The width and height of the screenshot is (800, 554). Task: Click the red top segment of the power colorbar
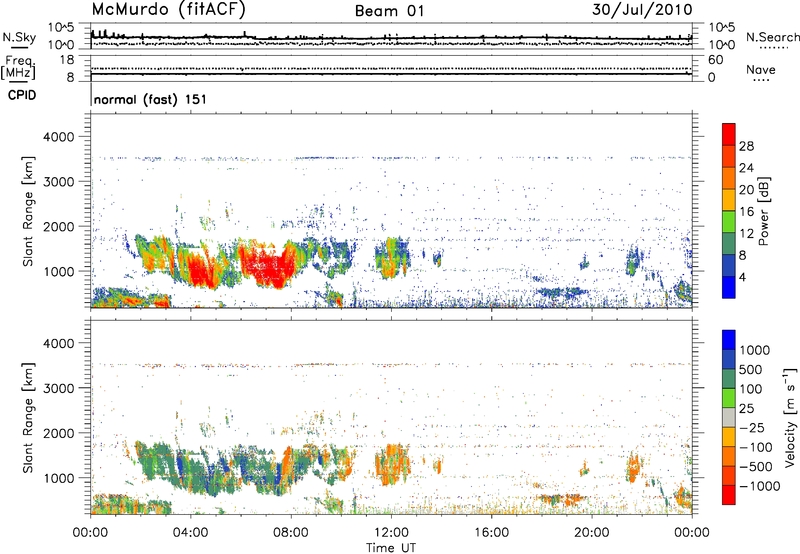[x=729, y=135]
